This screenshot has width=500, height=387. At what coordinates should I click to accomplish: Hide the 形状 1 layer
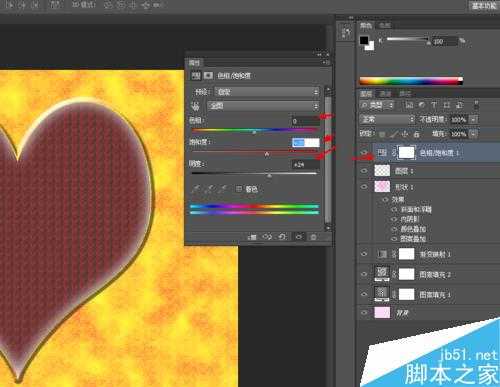pyautogui.click(x=364, y=187)
